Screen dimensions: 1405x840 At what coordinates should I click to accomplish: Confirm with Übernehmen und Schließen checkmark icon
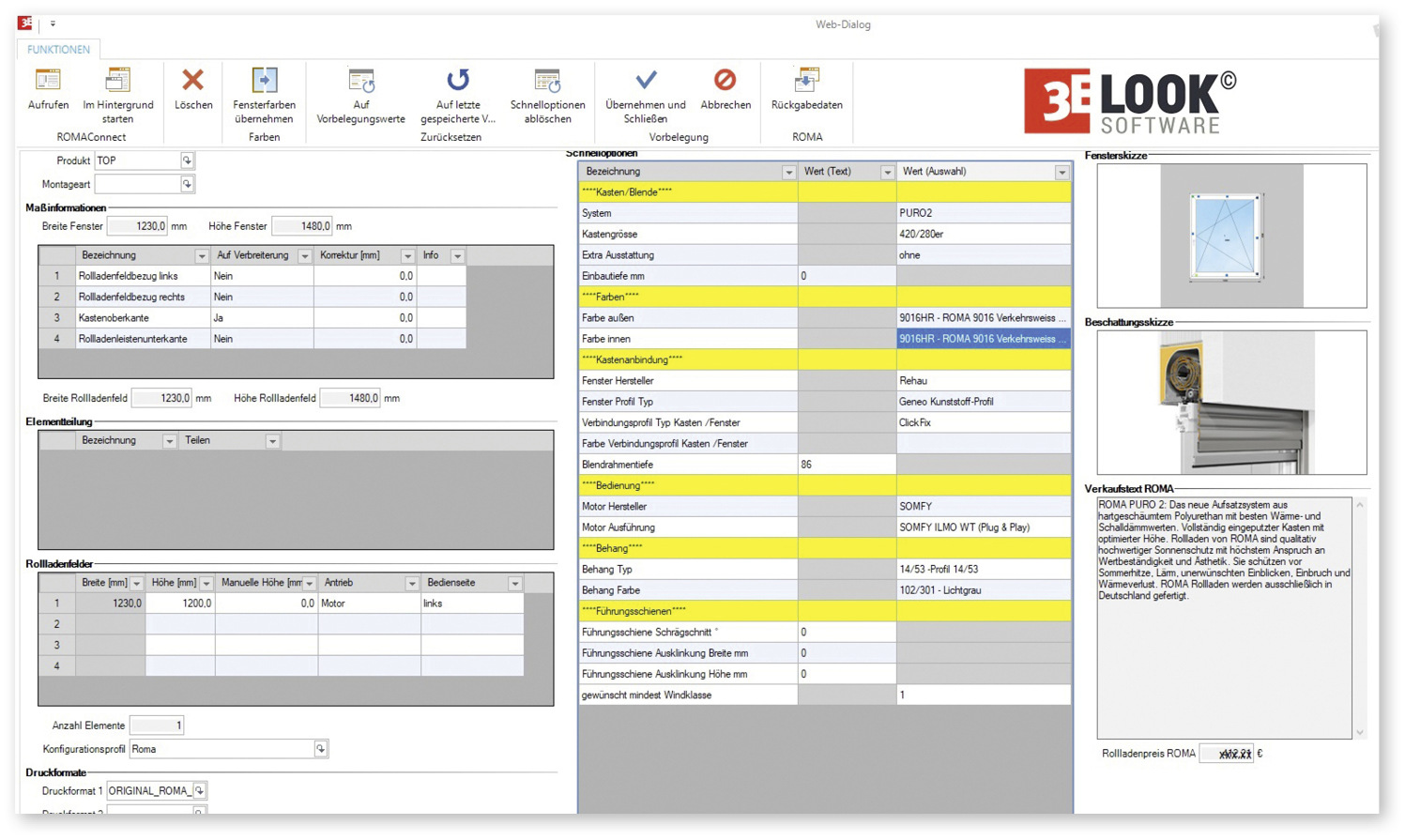(647, 83)
